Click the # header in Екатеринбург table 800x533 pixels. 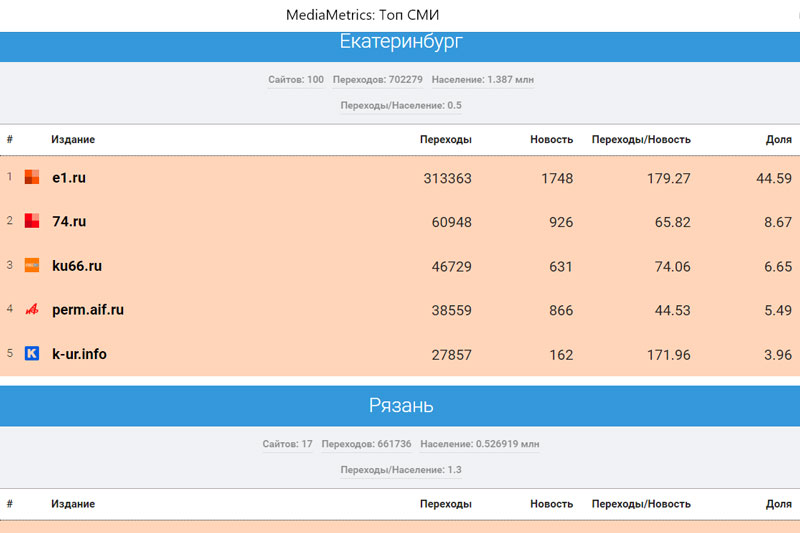10,139
